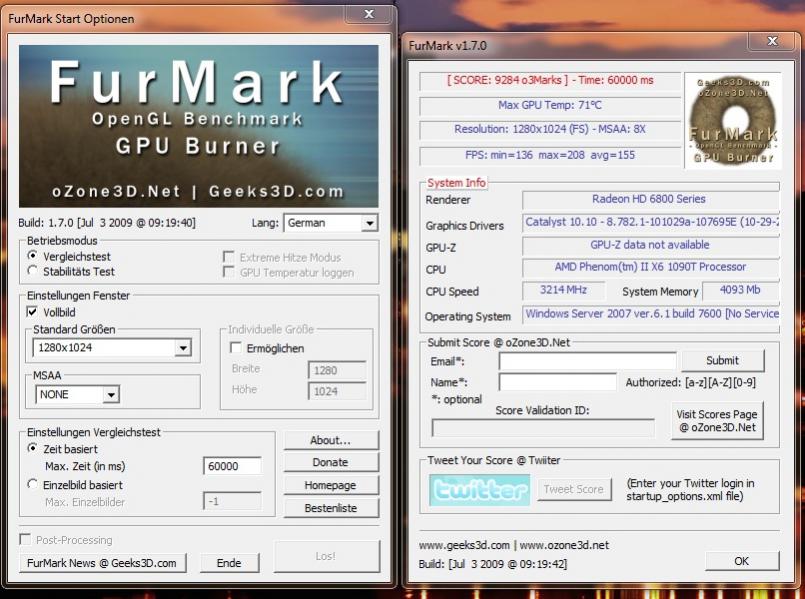The image size is (805, 599).
Task: Close the FurMark Start Optionen window
Action: click(369, 14)
